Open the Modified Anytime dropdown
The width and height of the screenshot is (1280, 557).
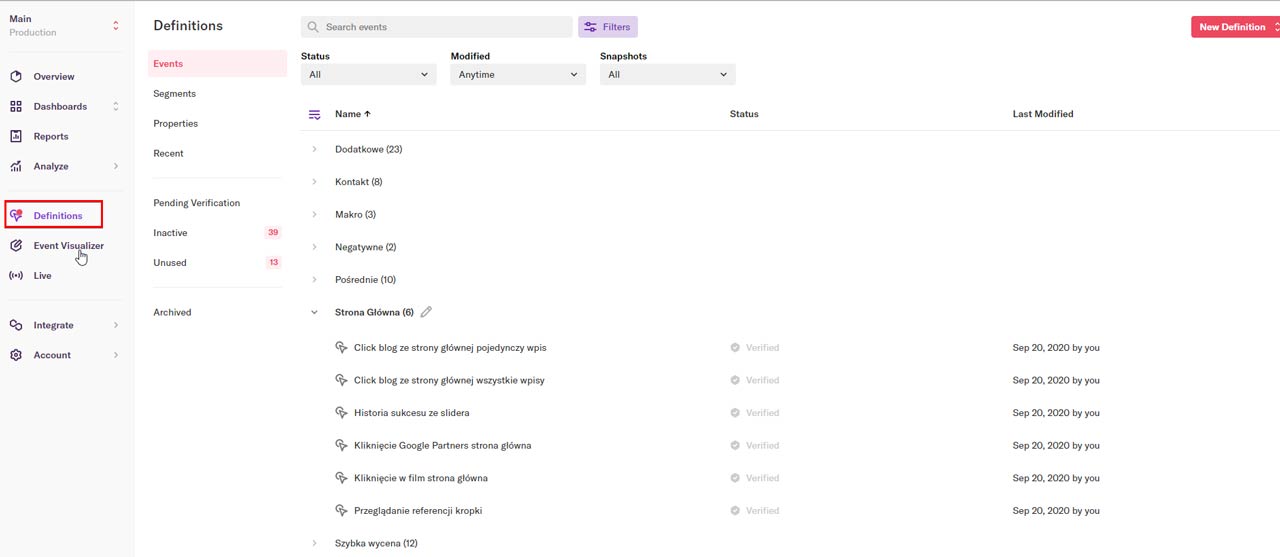[x=517, y=75]
